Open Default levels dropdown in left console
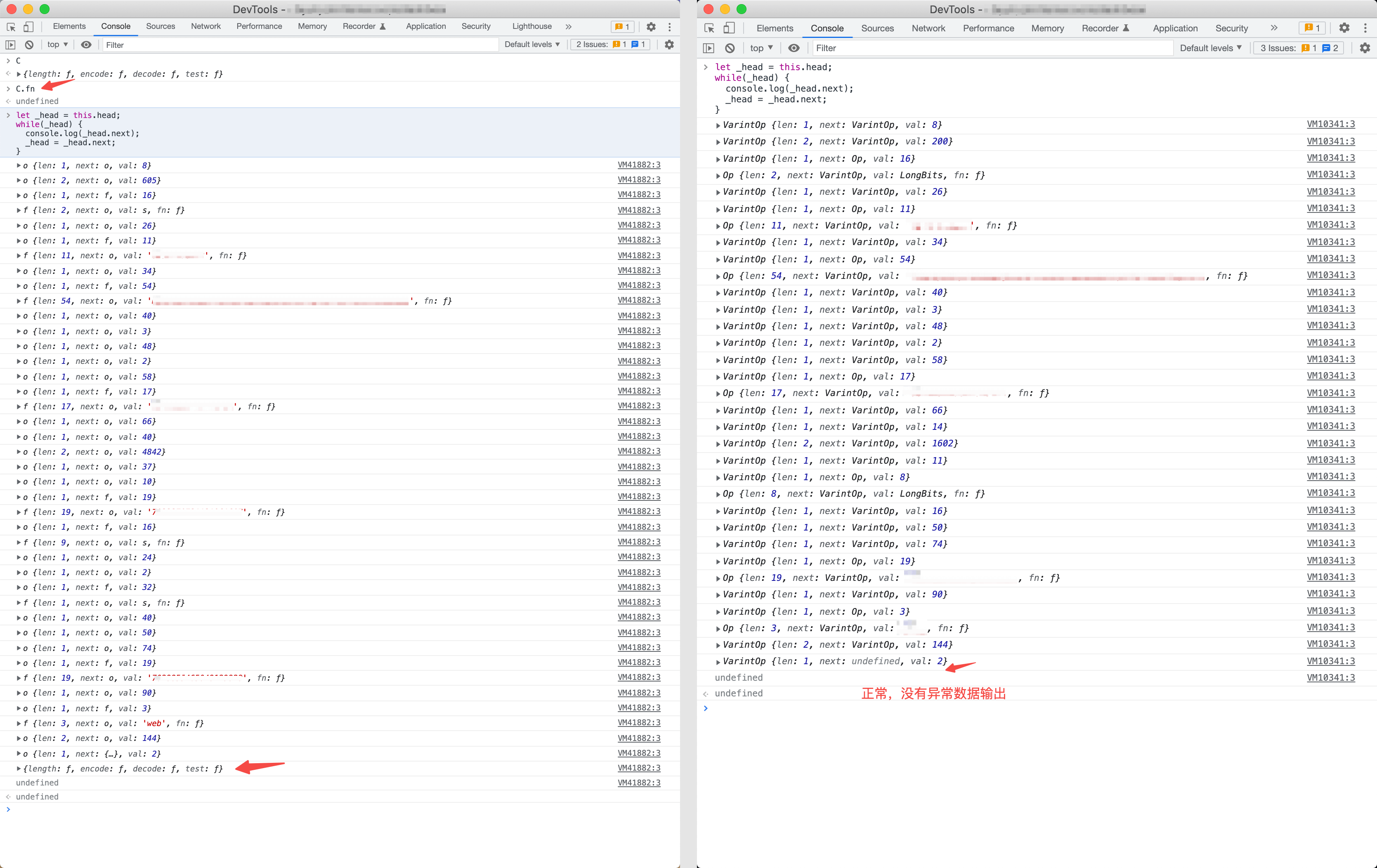Screen dimensions: 1377x868 [532, 45]
